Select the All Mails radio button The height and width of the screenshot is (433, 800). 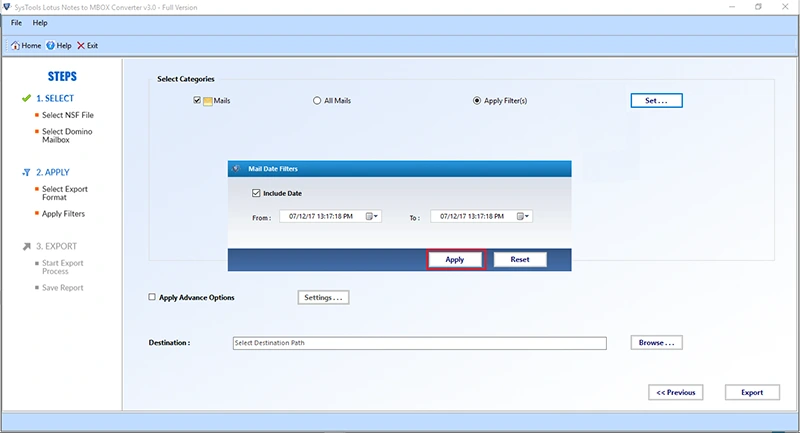(x=317, y=100)
